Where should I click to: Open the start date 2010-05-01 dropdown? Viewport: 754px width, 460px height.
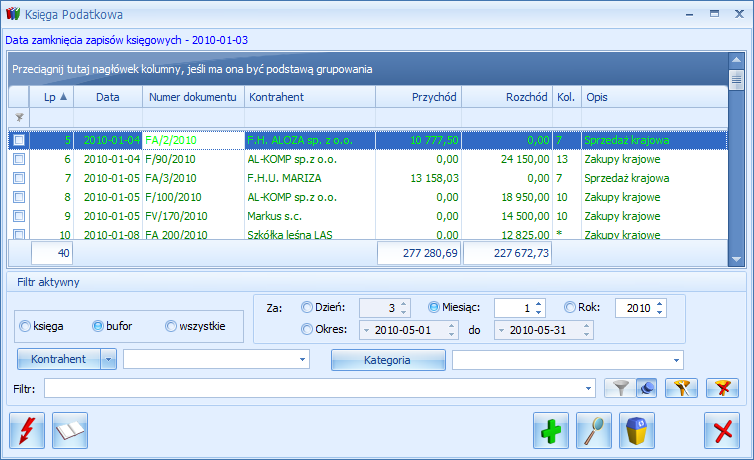[x=366, y=331]
